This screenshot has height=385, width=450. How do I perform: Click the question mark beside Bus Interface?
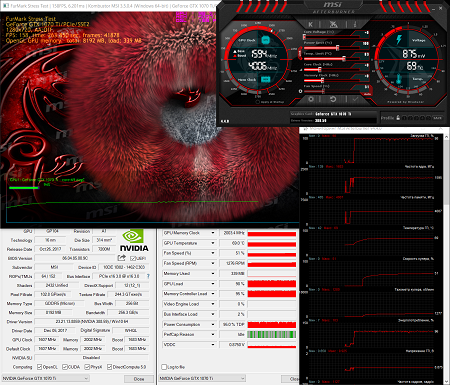tap(148, 276)
